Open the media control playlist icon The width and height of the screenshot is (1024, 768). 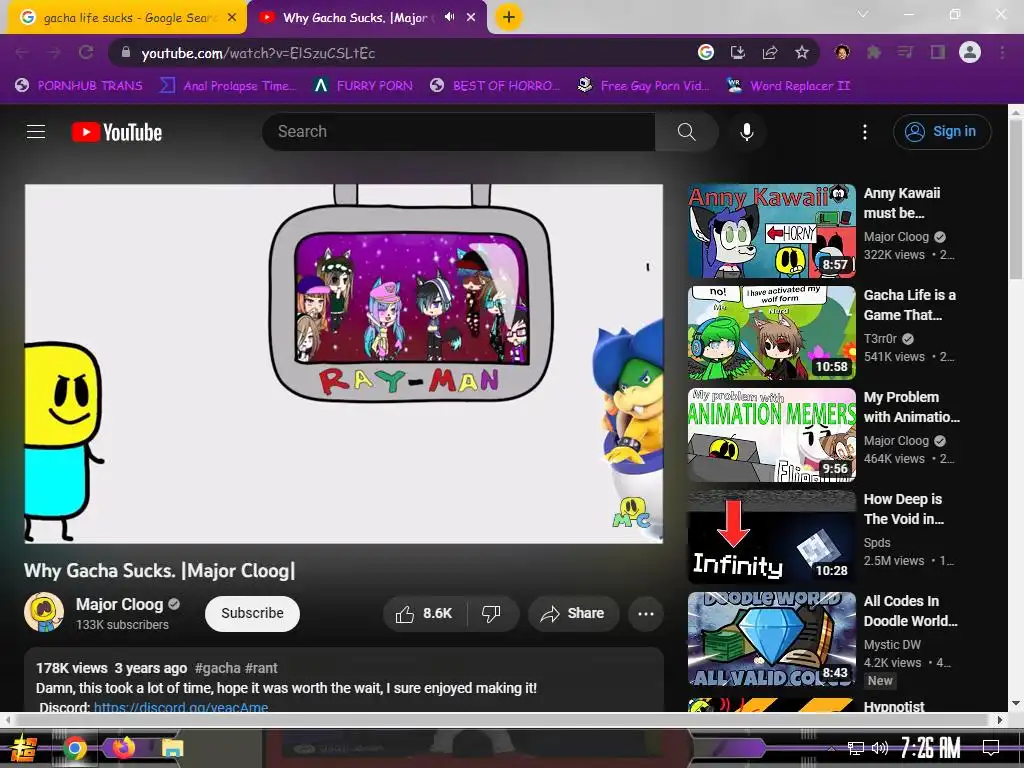pos(905,52)
